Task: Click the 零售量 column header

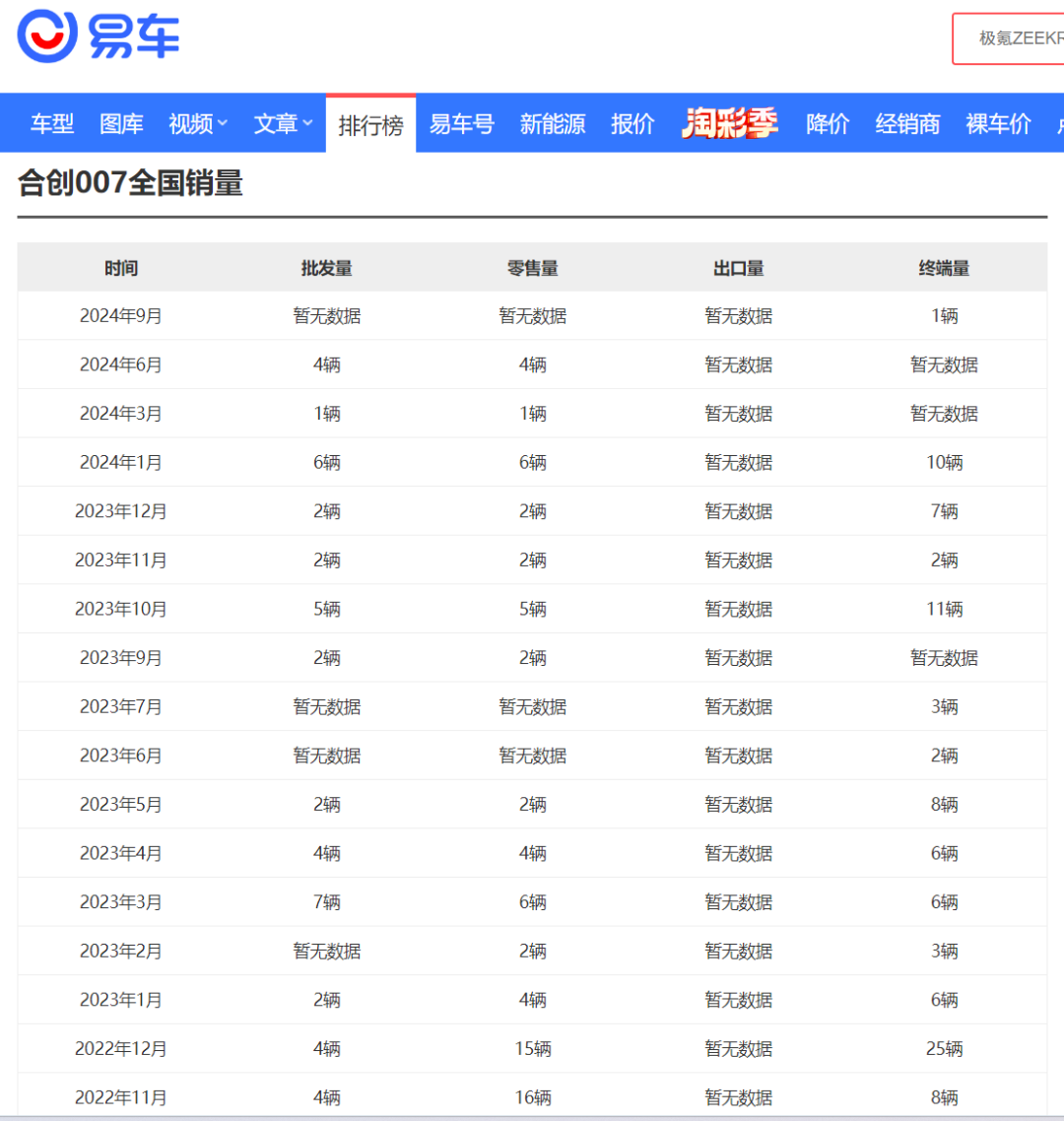Action: coord(533,268)
